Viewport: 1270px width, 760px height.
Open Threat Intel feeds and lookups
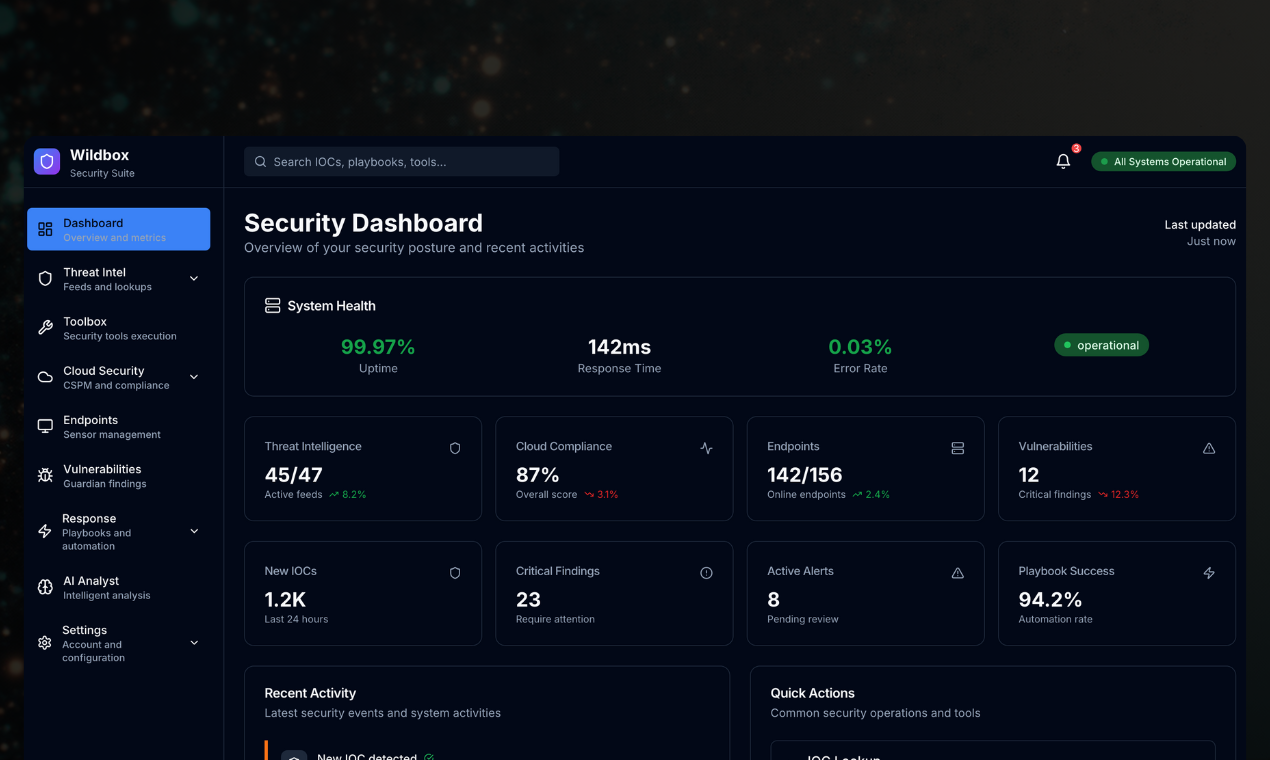[118, 279]
